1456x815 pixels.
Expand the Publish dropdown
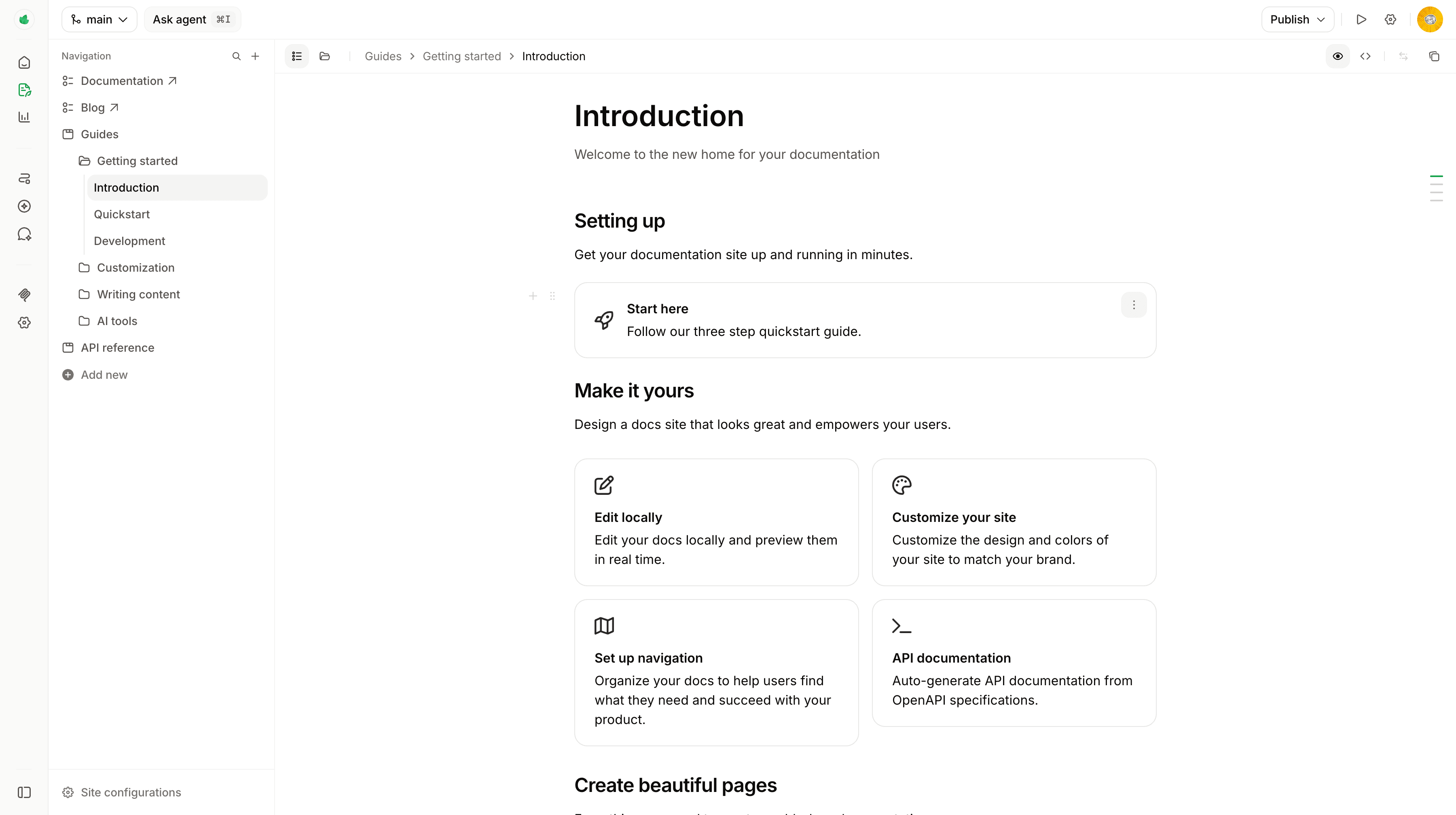pos(1297,19)
